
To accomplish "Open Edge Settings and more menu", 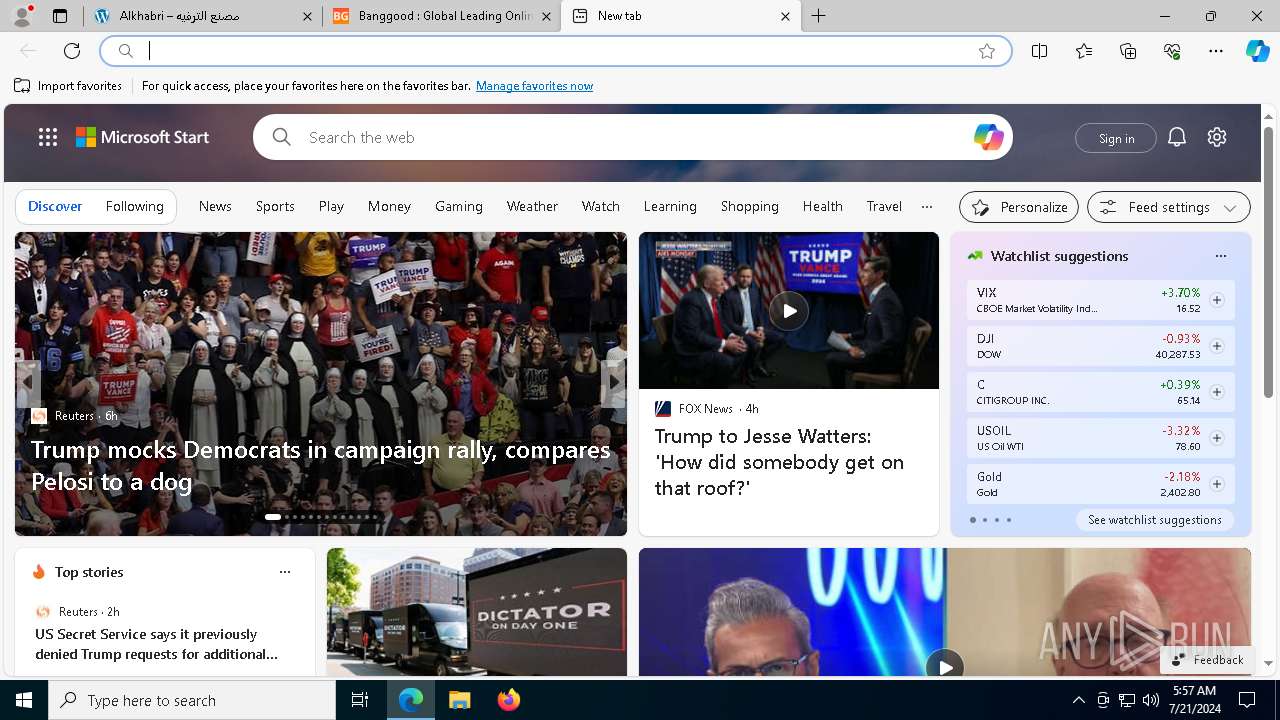I will point(1216,51).
